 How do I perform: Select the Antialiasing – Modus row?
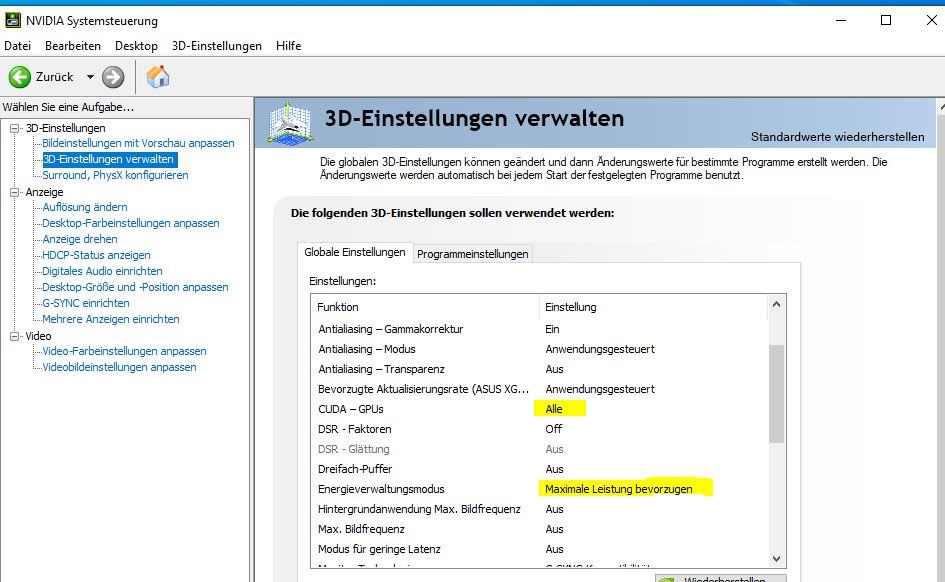click(539, 349)
